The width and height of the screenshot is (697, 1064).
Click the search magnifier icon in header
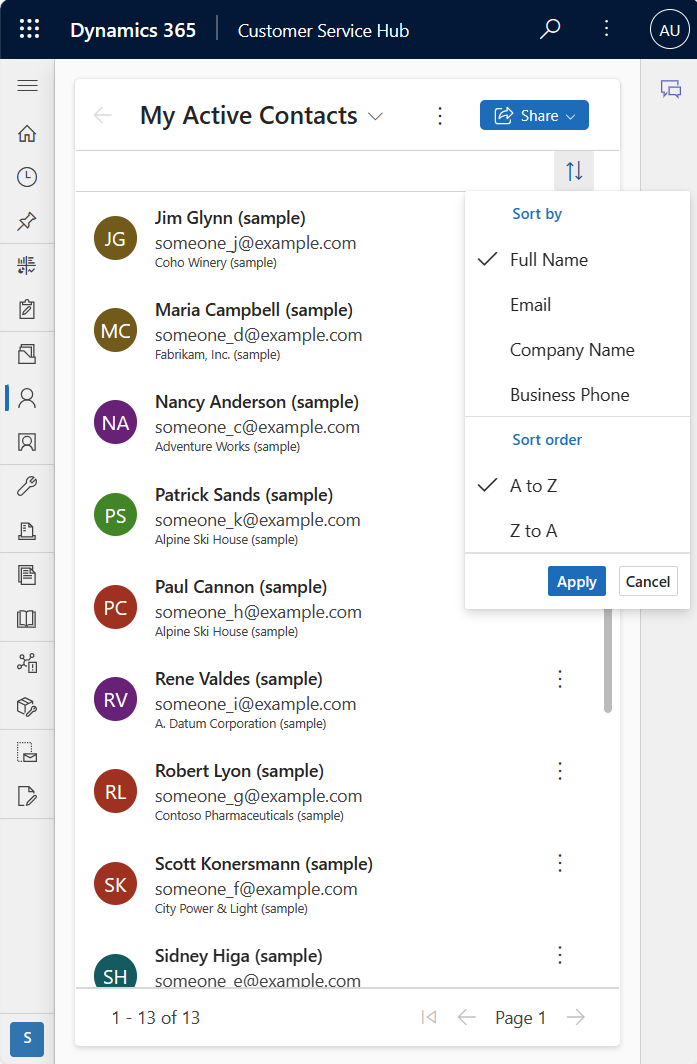pos(550,29)
